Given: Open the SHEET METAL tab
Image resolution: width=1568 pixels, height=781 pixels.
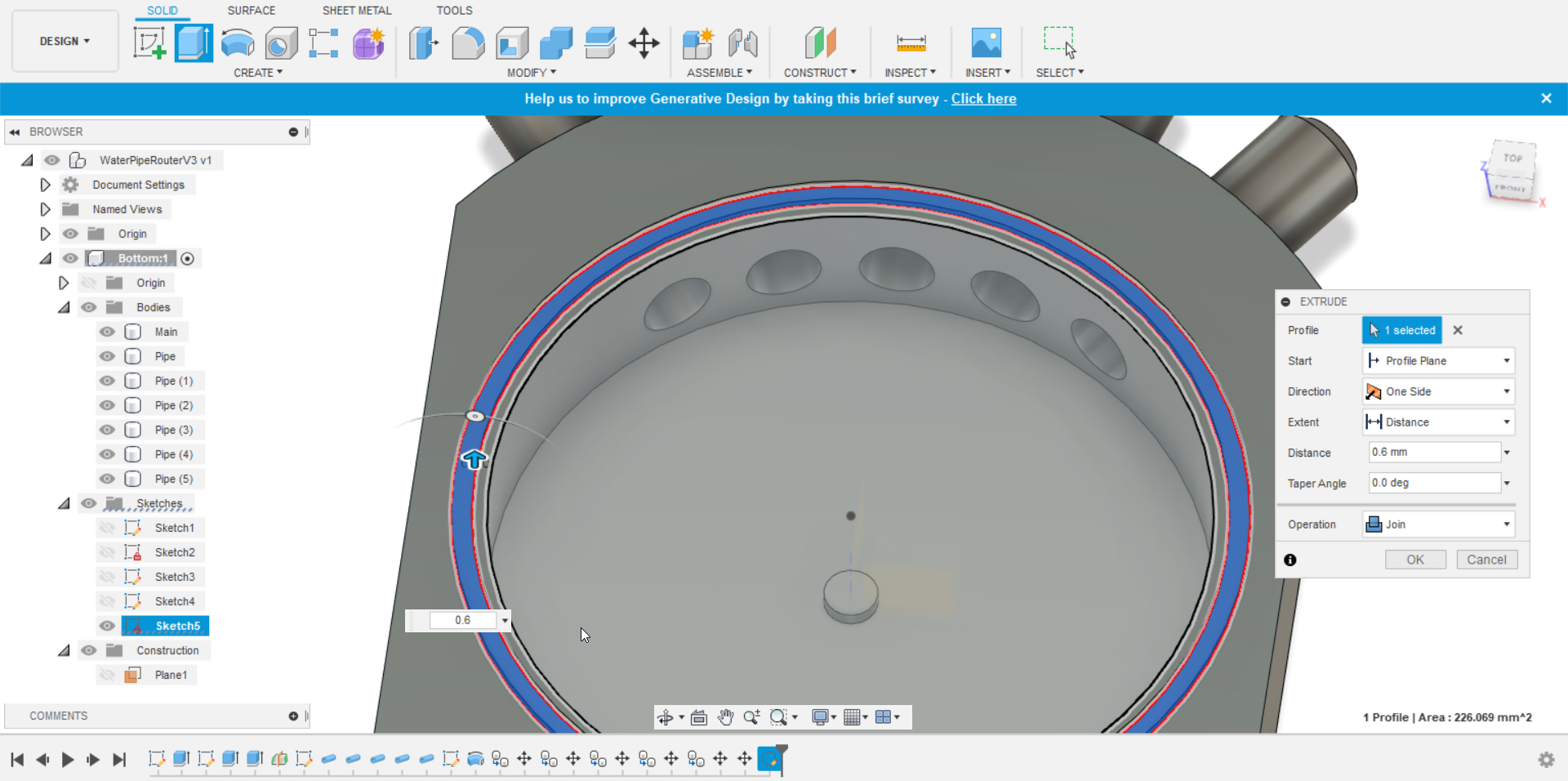Looking at the screenshot, I should click(357, 11).
